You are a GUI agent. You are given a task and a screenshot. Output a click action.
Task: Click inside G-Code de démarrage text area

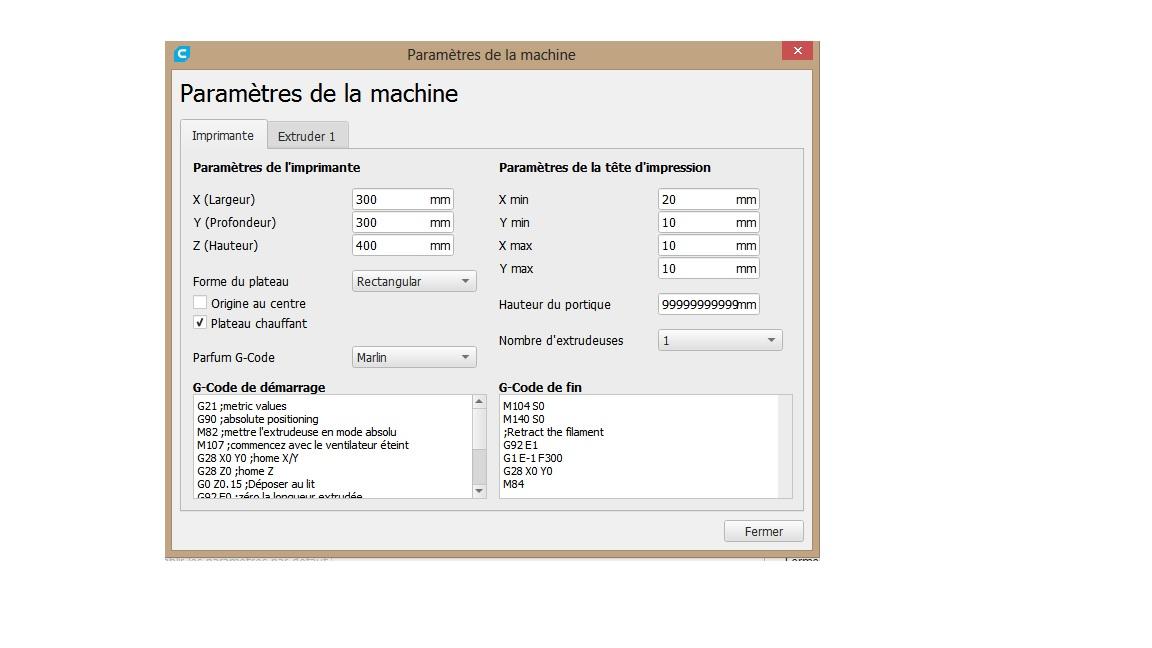(333, 447)
